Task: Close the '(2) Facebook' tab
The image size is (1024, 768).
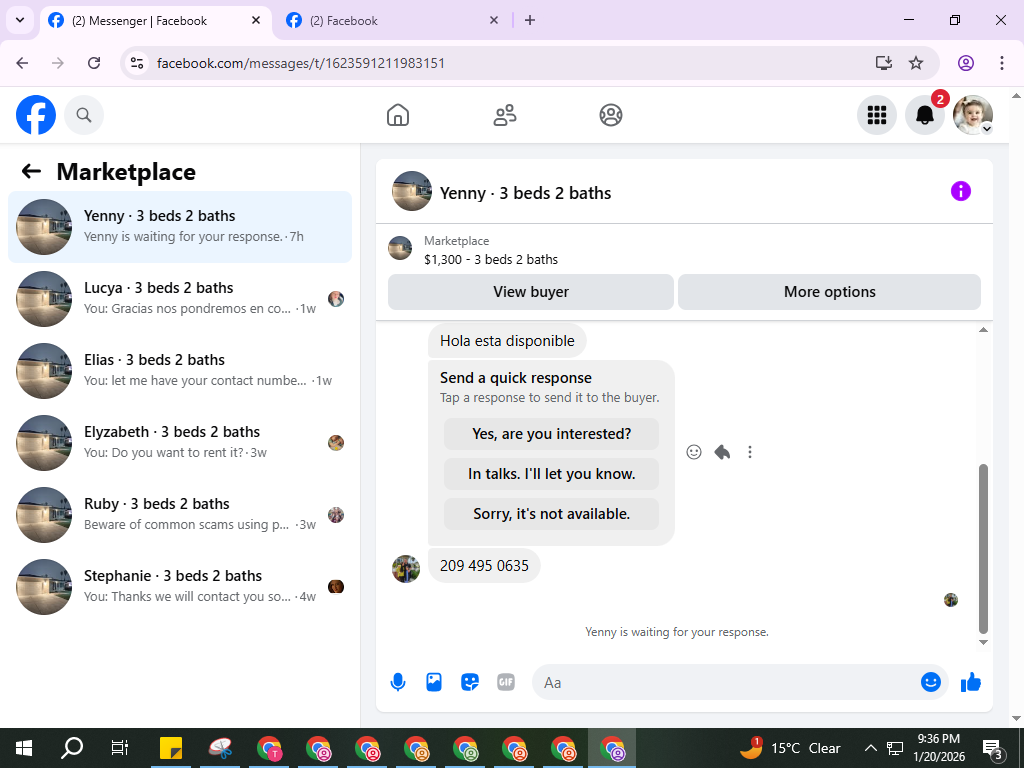Action: pyautogui.click(x=494, y=21)
